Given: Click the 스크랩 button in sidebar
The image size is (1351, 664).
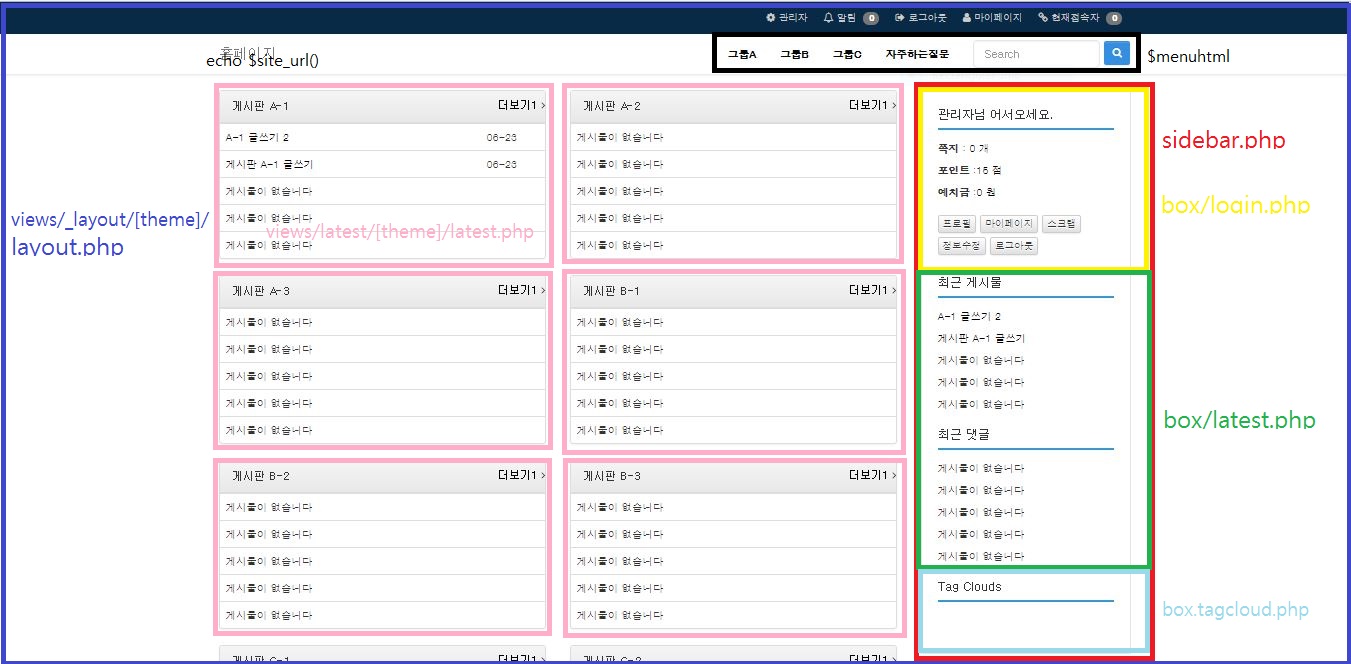Looking at the screenshot, I should (1061, 224).
